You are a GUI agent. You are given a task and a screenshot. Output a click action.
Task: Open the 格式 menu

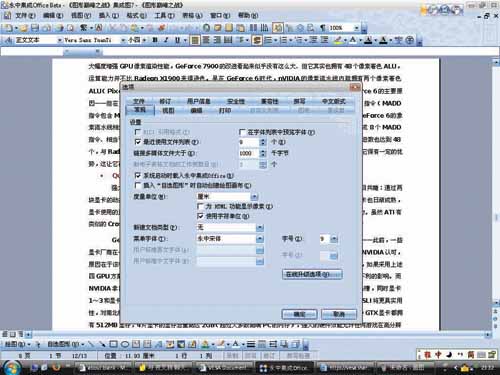pos(136,15)
